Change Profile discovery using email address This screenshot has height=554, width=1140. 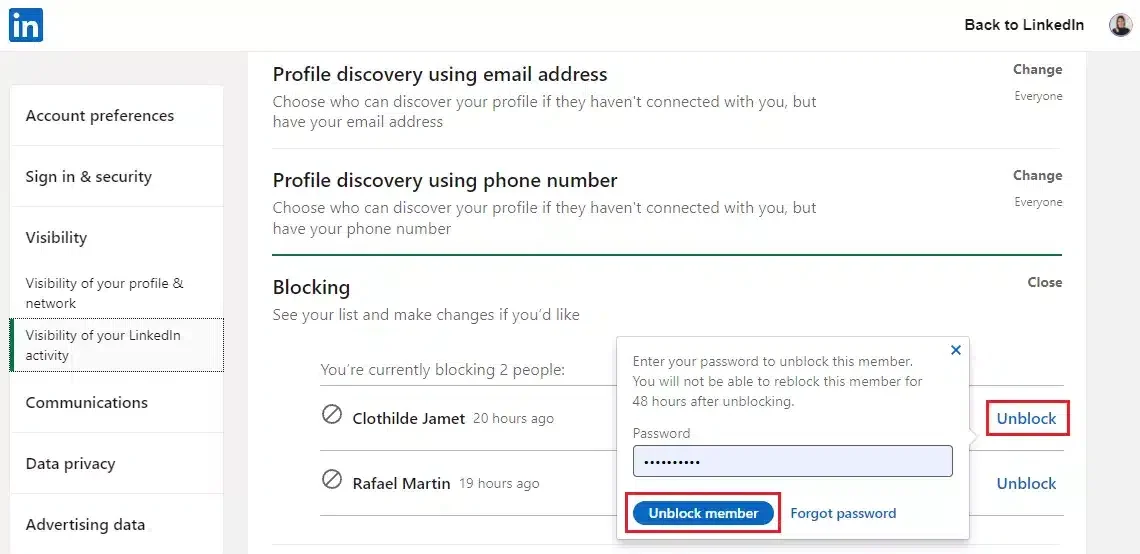[1037, 70]
